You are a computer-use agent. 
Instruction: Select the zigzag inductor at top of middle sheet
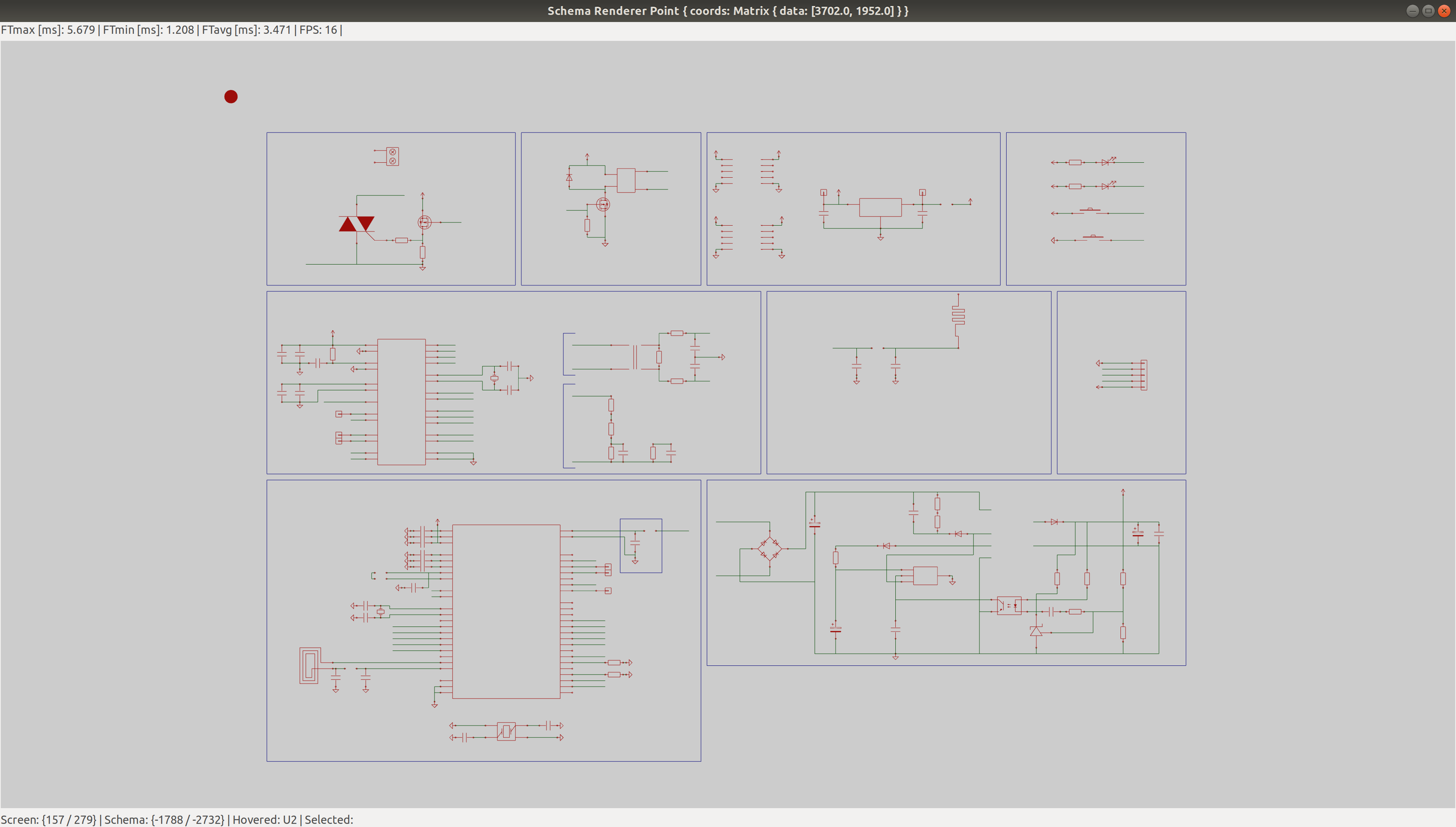pyautogui.click(x=958, y=315)
